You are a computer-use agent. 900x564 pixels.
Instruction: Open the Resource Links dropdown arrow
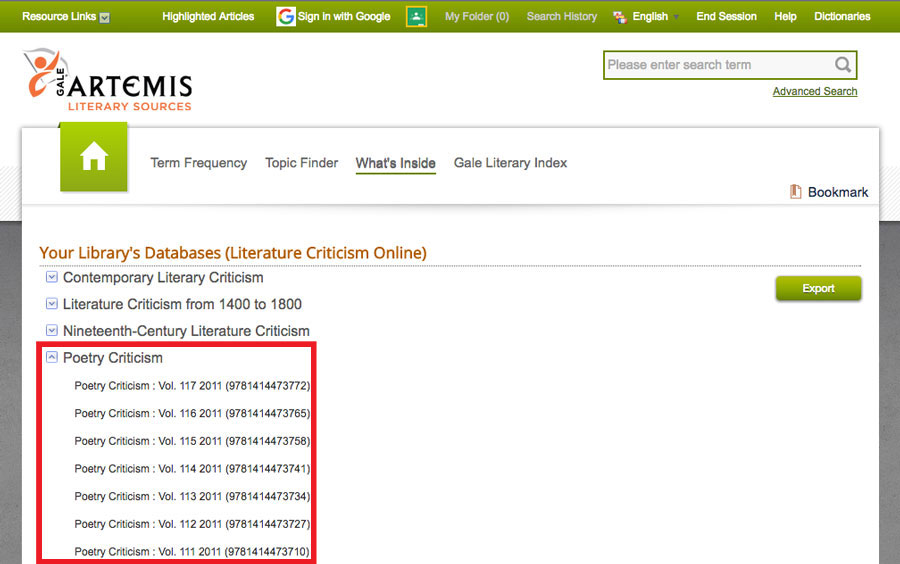(105, 17)
